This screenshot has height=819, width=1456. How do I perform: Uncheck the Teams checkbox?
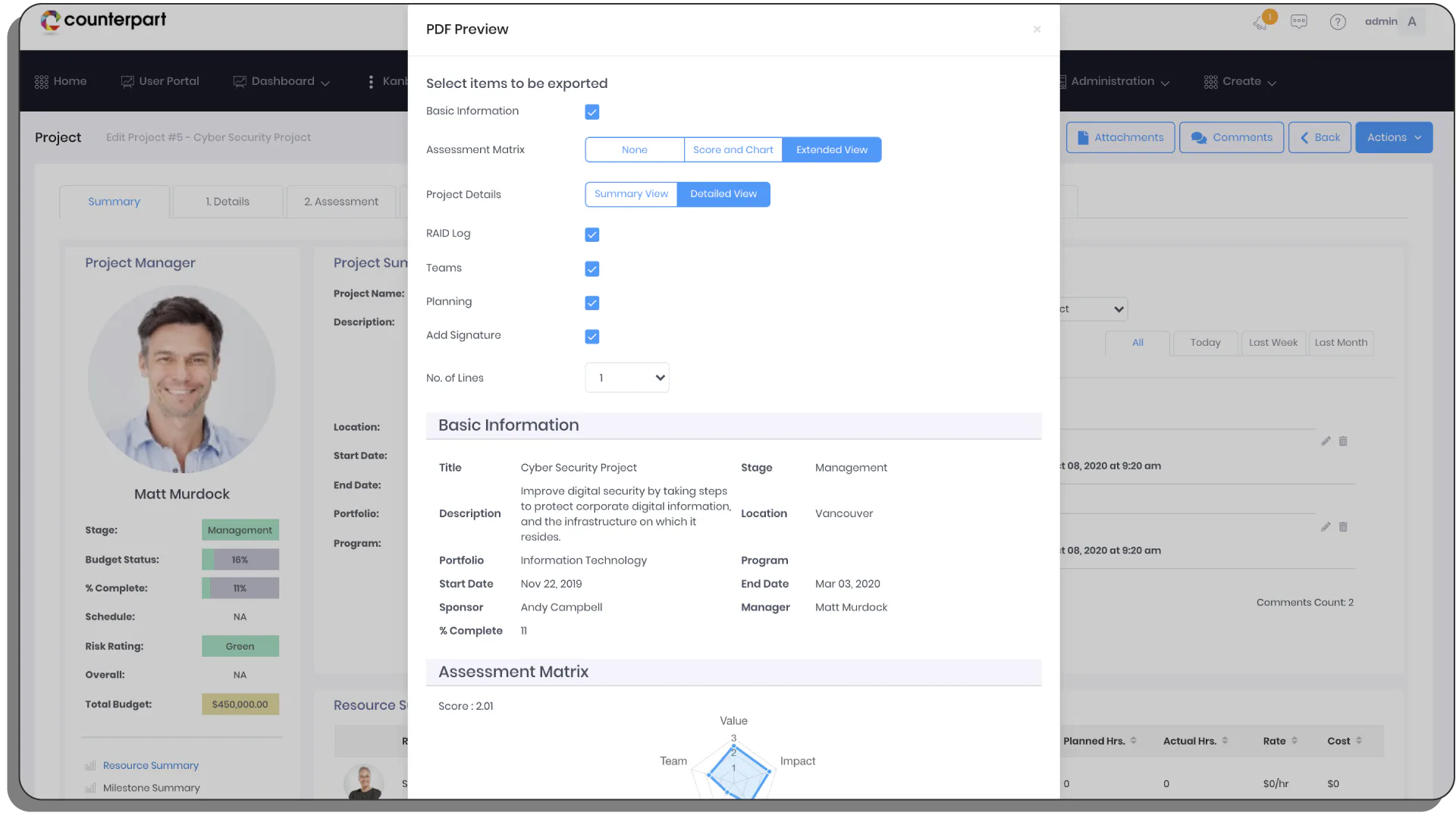[x=592, y=269]
